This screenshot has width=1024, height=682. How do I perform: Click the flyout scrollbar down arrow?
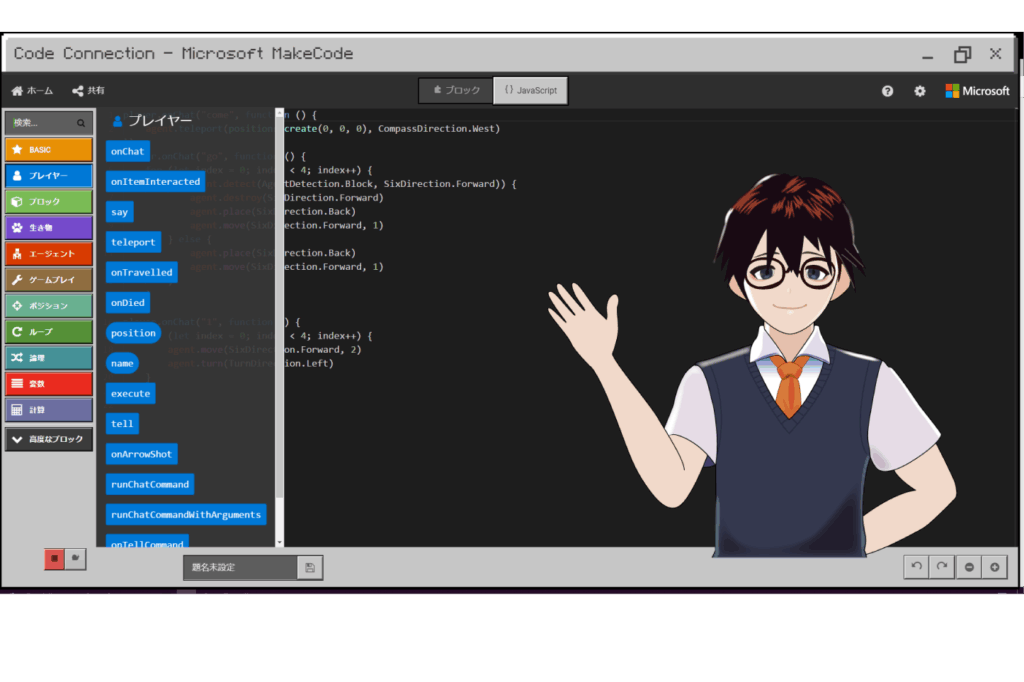pyautogui.click(x=280, y=542)
